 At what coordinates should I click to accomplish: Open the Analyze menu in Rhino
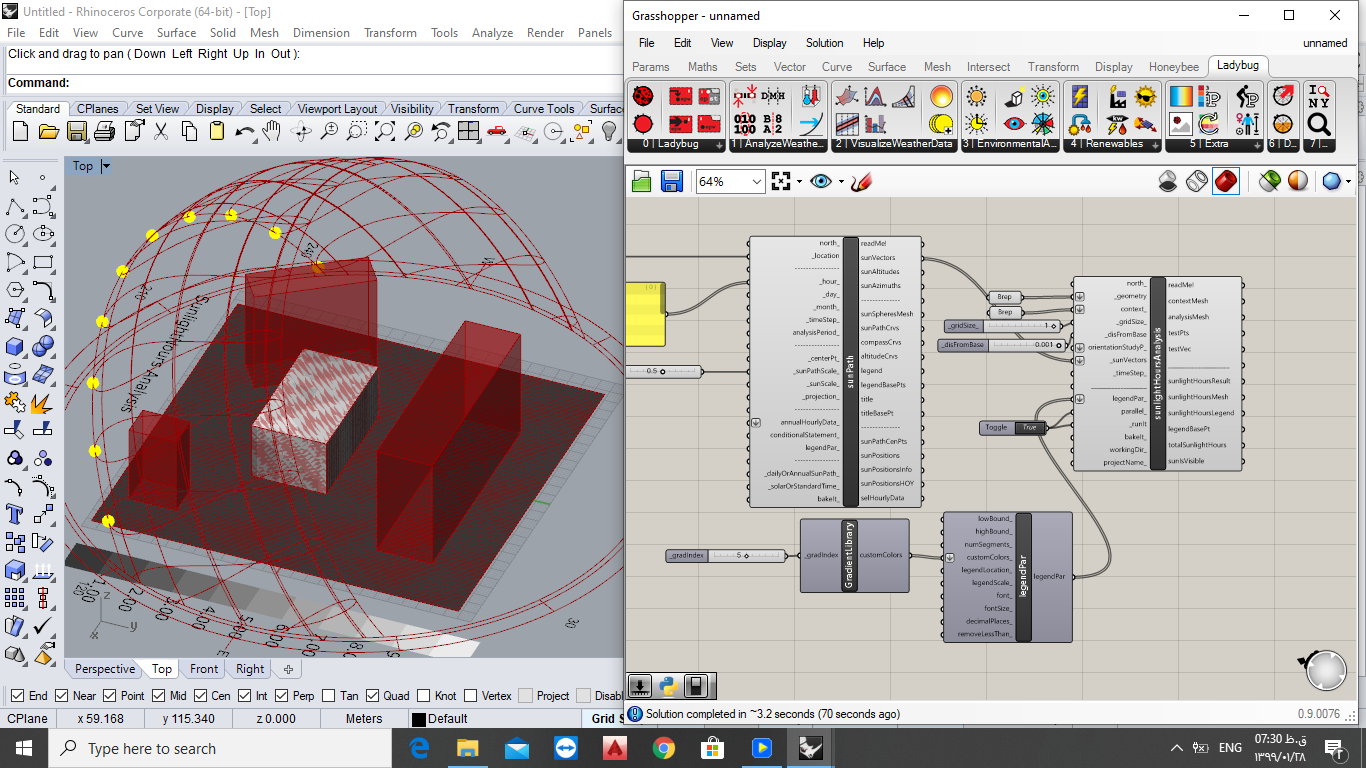click(493, 33)
